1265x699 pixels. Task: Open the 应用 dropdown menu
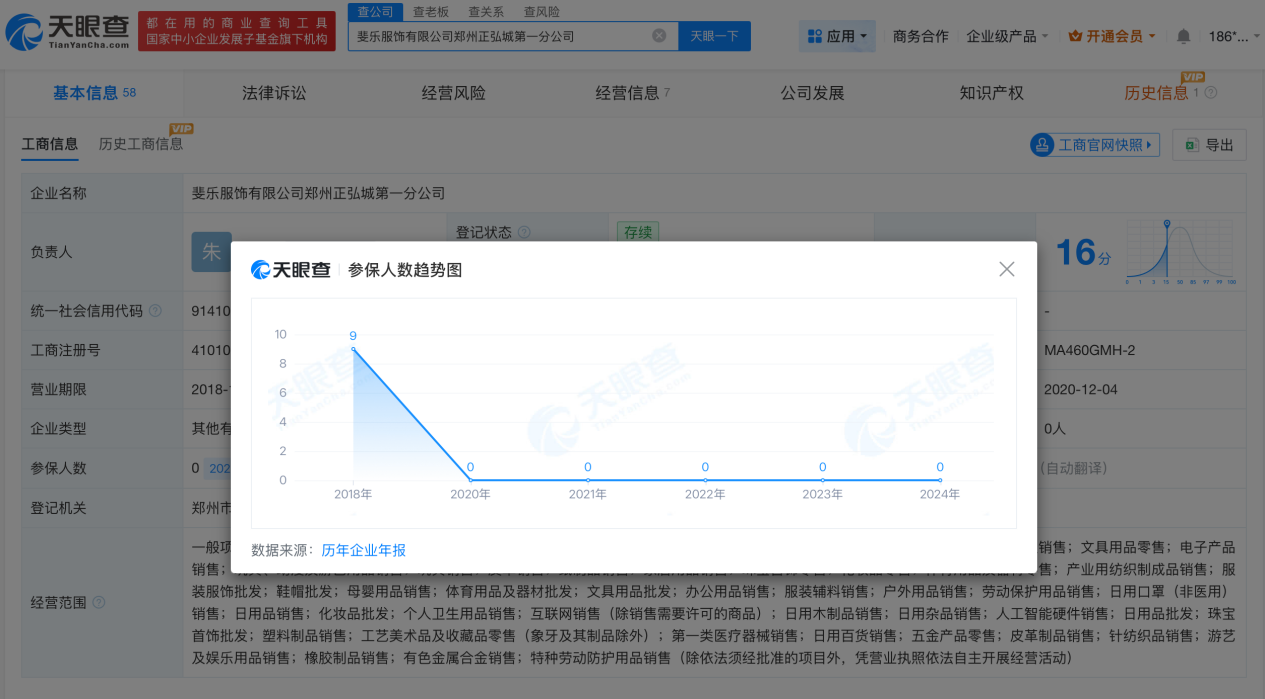(838, 36)
